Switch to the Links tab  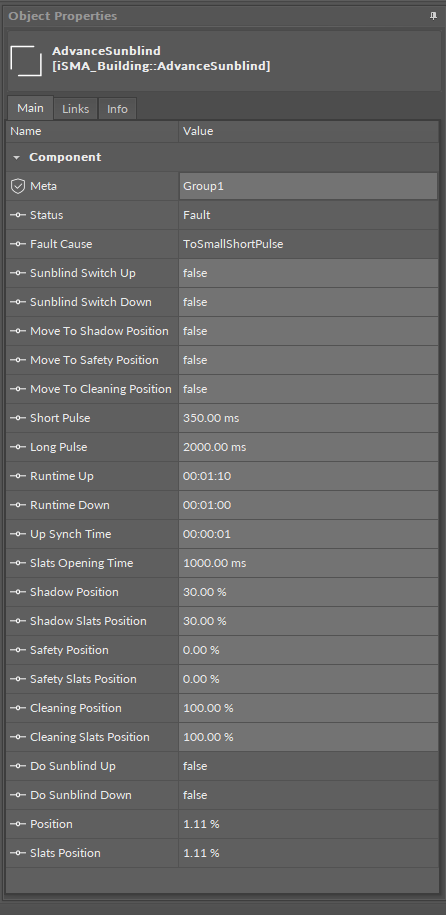(75, 109)
